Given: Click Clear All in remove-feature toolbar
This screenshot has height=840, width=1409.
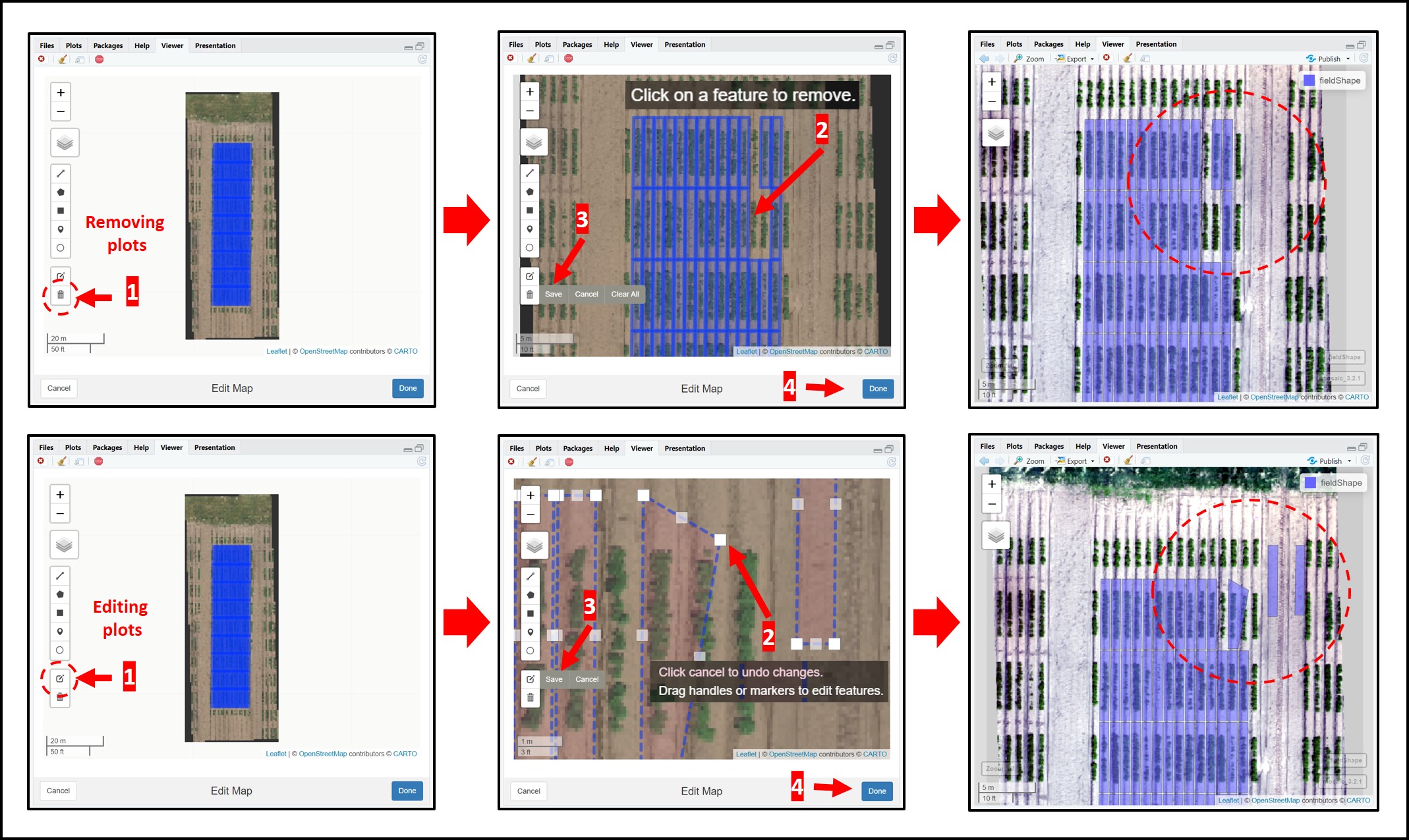Looking at the screenshot, I should (x=625, y=294).
